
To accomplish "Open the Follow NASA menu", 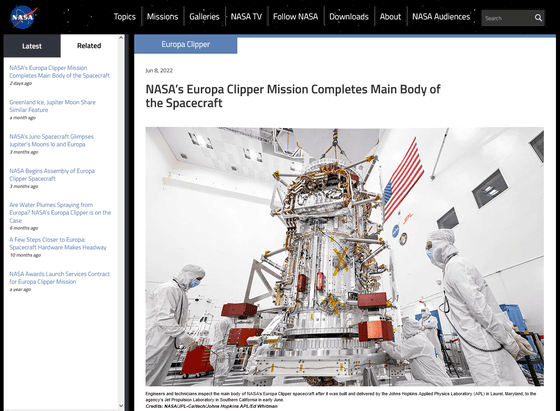I will tap(295, 17).
